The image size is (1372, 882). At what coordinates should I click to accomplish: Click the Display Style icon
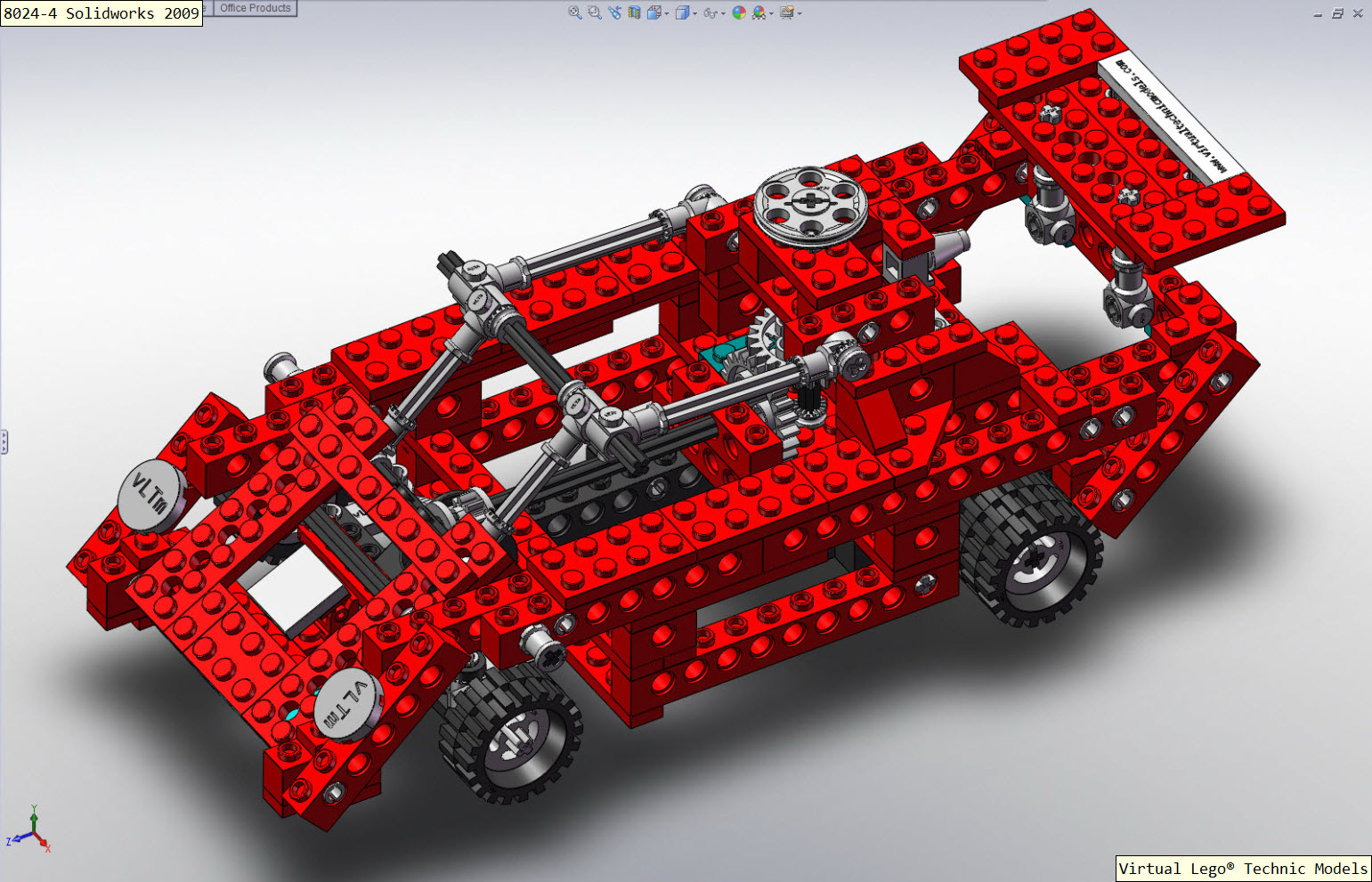tap(683, 12)
